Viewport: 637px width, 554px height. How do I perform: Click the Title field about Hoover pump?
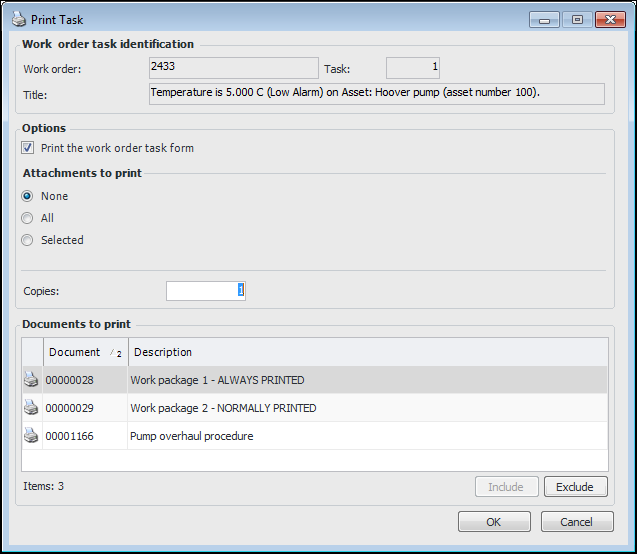coord(377,94)
